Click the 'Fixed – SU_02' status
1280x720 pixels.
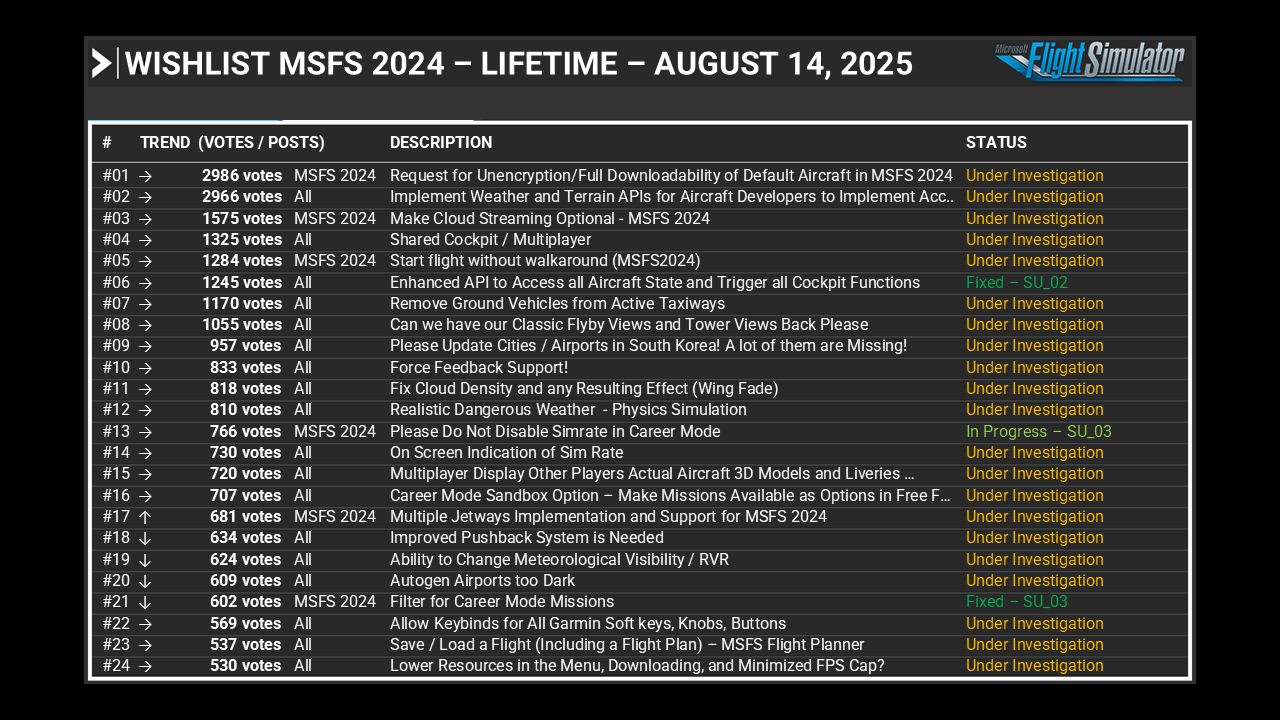(x=1017, y=283)
